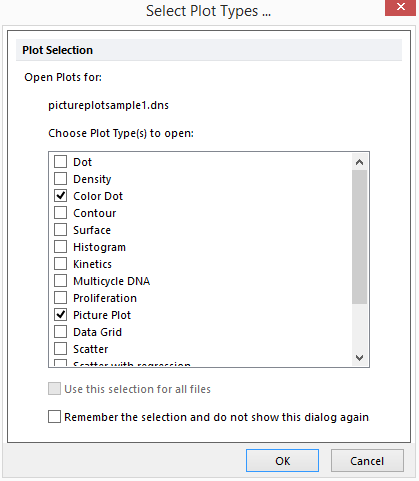
Task: Enable Histogram in the plot list
Action: [x=60, y=247]
